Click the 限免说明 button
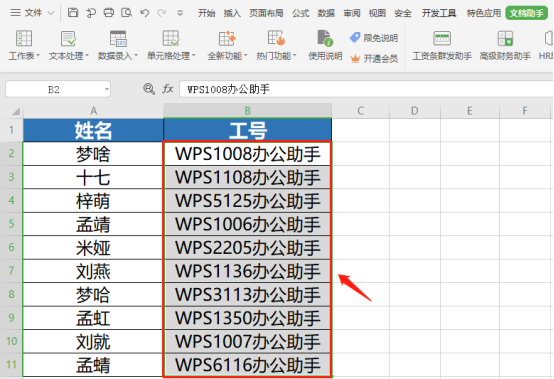The height and width of the screenshot is (379, 554). click(374, 37)
